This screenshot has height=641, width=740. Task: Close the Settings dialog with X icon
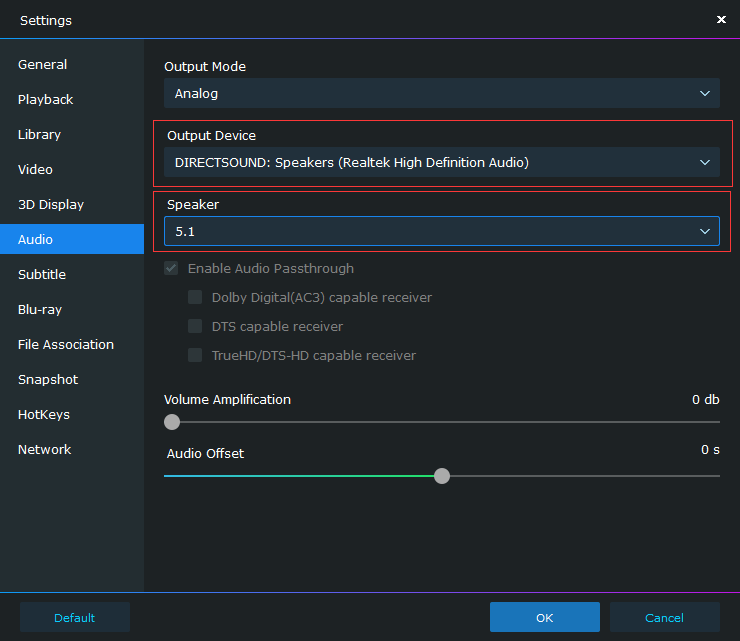coord(721,19)
